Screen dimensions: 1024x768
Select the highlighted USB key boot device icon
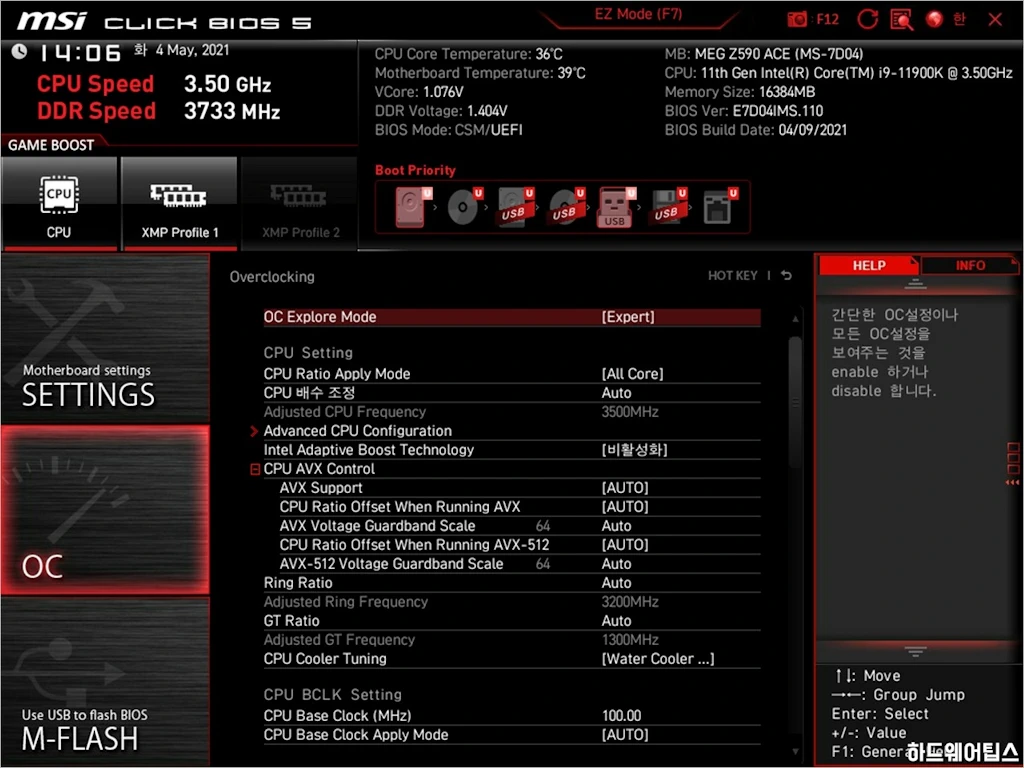click(x=616, y=207)
